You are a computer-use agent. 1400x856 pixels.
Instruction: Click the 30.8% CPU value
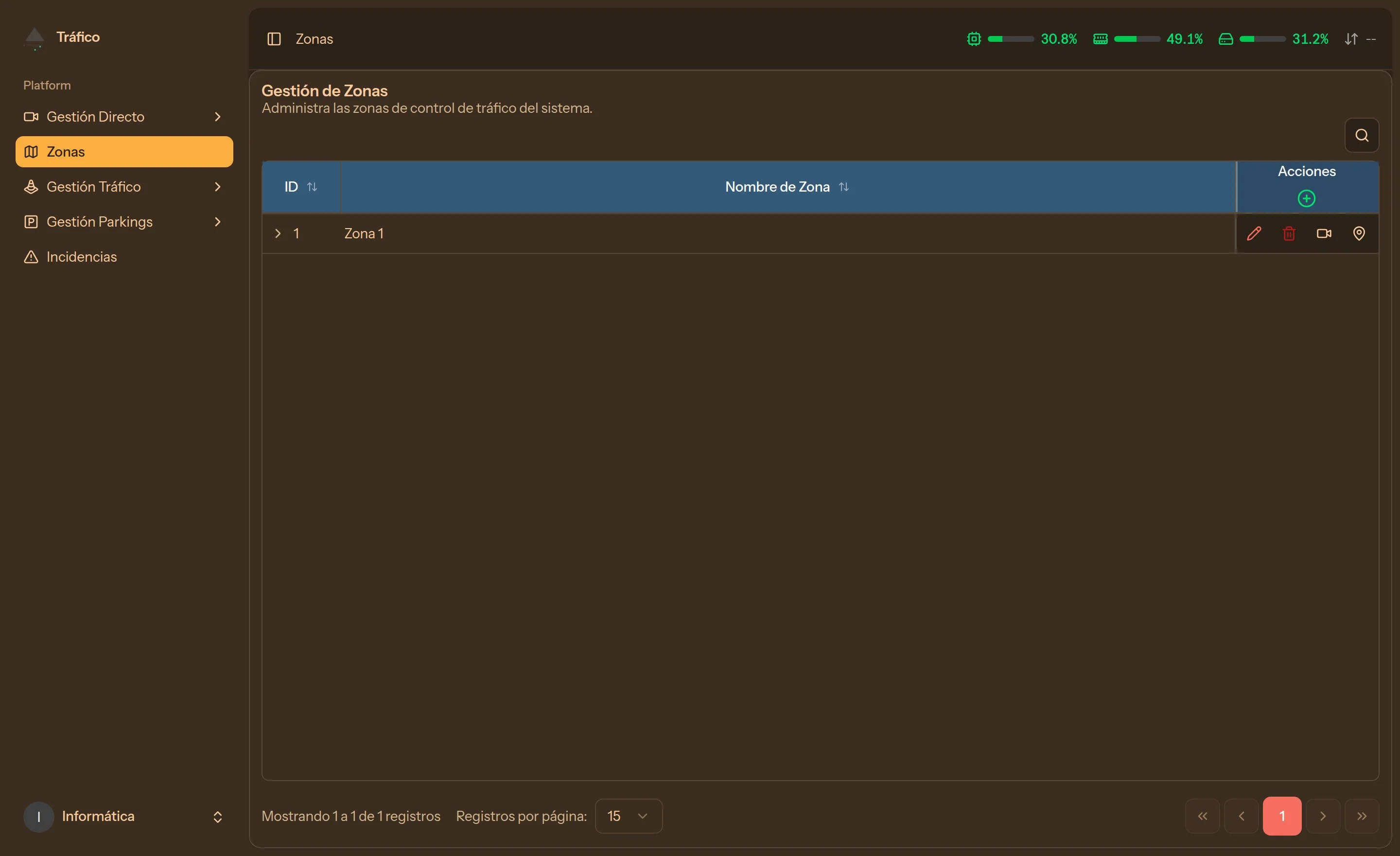coord(1059,38)
